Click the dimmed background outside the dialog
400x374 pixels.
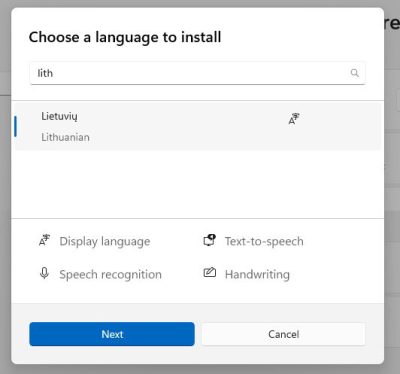point(392,200)
